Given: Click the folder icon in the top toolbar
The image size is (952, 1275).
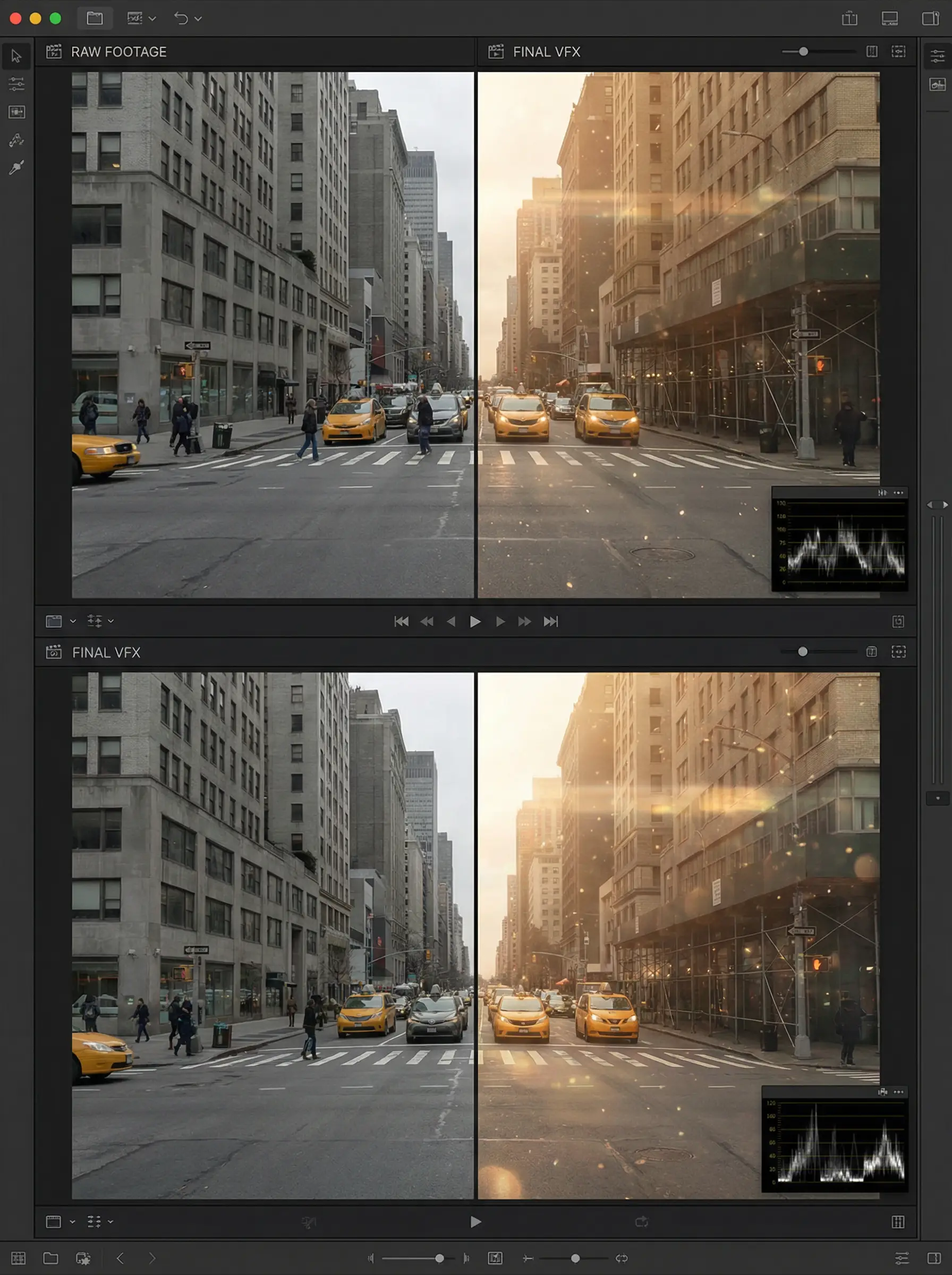Looking at the screenshot, I should click(x=95, y=19).
